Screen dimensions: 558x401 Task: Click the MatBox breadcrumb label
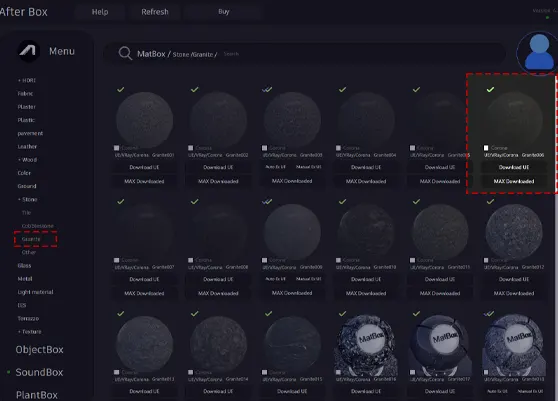(x=151, y=54)
